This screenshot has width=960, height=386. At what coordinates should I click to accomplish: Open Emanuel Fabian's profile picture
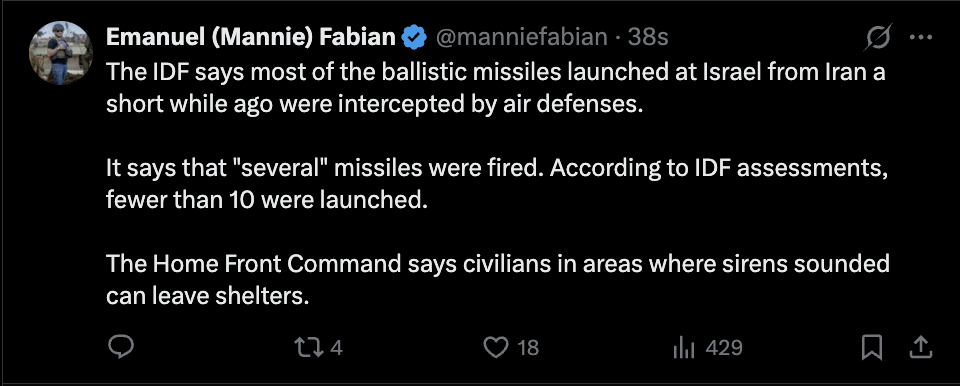click(x=61, y=53)
